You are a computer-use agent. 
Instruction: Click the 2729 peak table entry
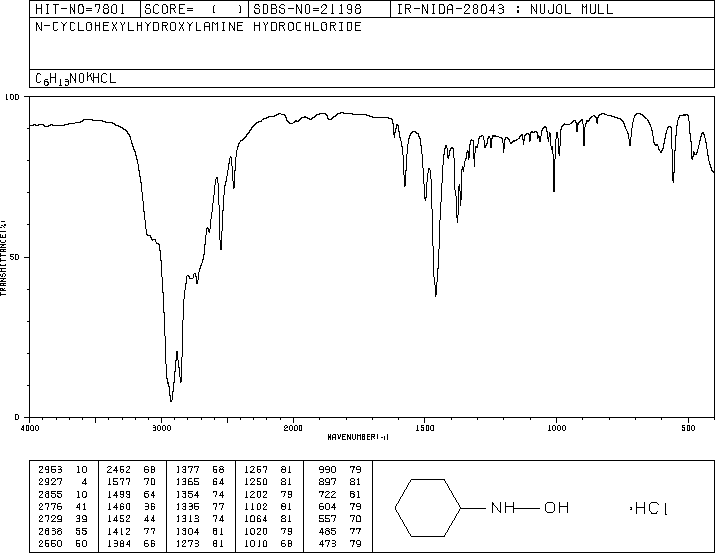click(63, 519)
